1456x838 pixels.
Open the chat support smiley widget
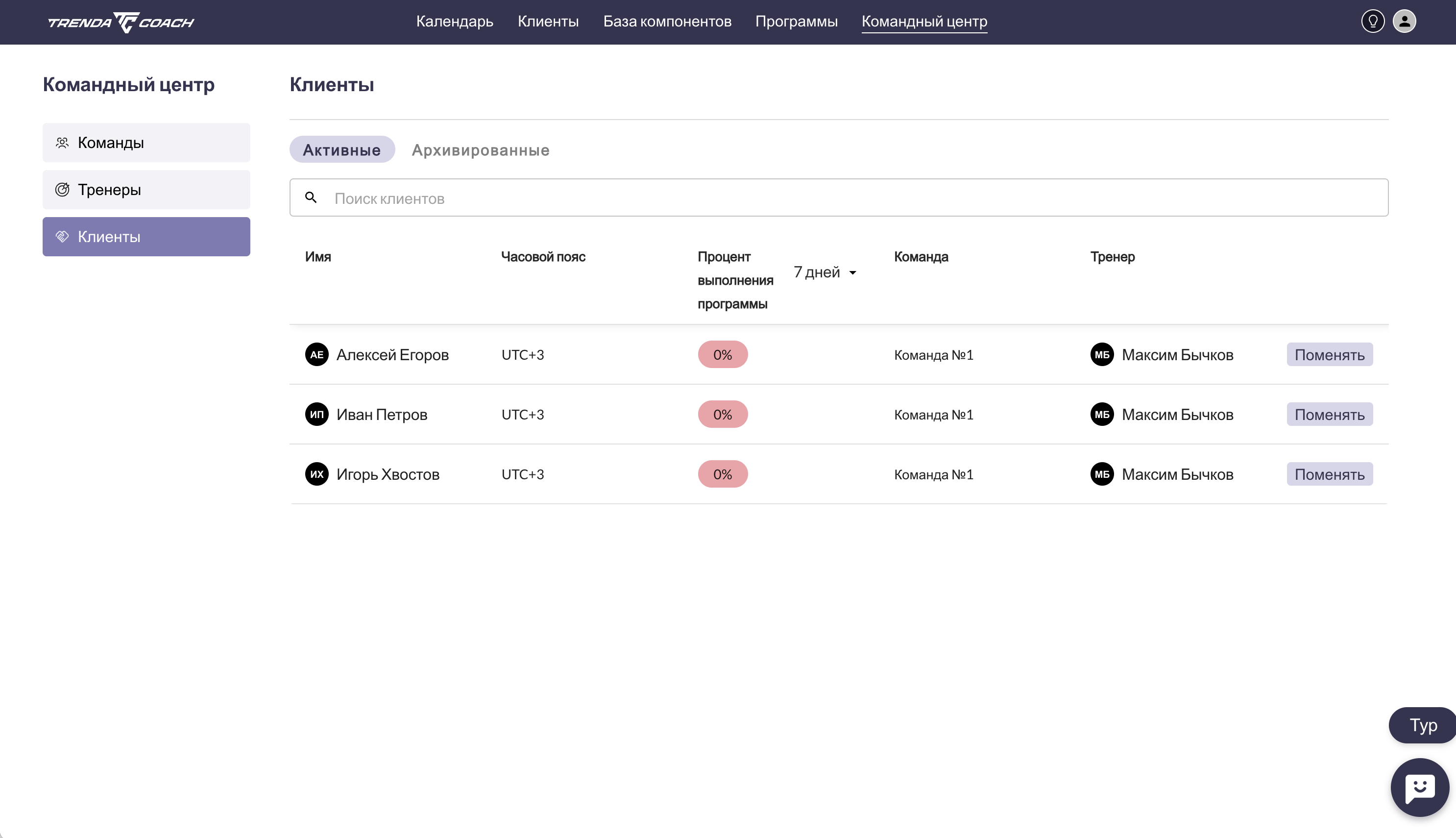[x=1419, y=787]
